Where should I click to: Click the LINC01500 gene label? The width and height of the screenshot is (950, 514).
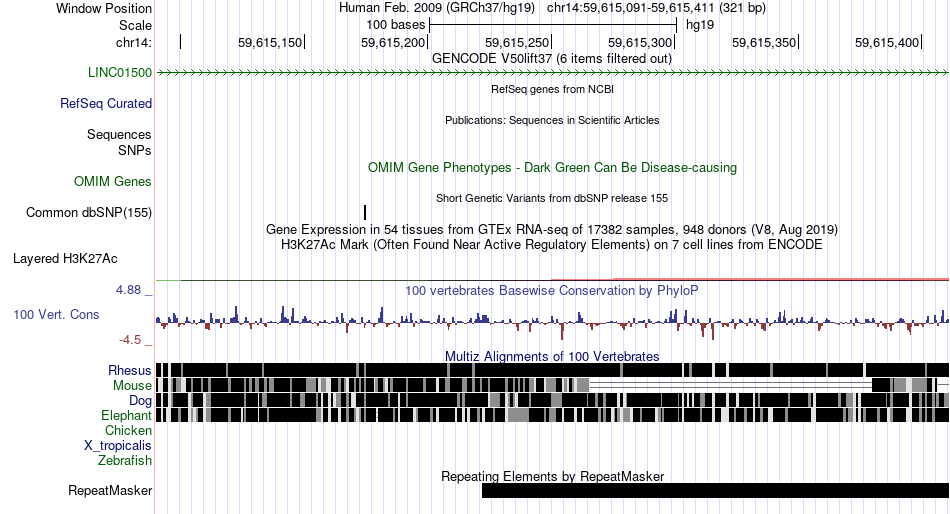(120, 73)
